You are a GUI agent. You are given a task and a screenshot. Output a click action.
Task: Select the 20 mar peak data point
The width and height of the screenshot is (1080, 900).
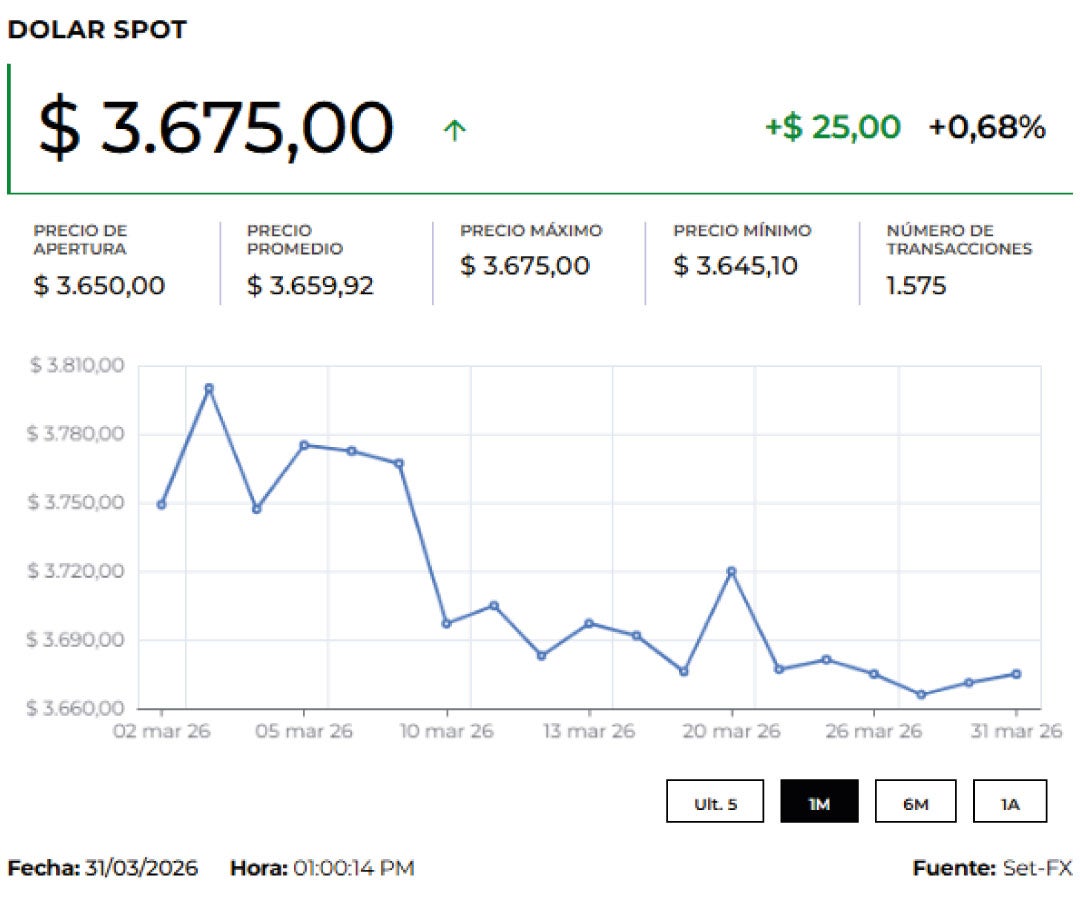tap(731, 571)
